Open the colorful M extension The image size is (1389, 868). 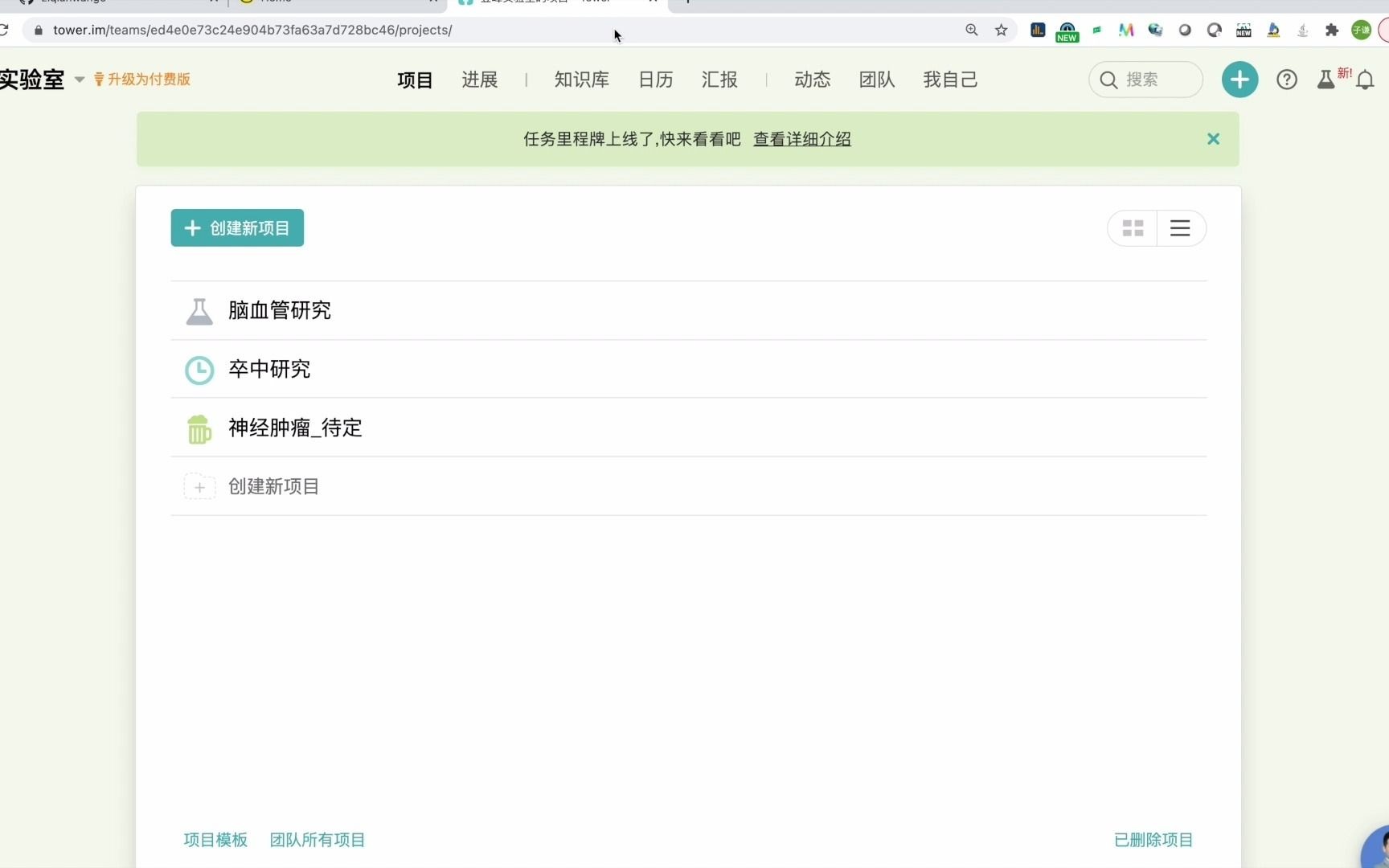click(1126, 30)
